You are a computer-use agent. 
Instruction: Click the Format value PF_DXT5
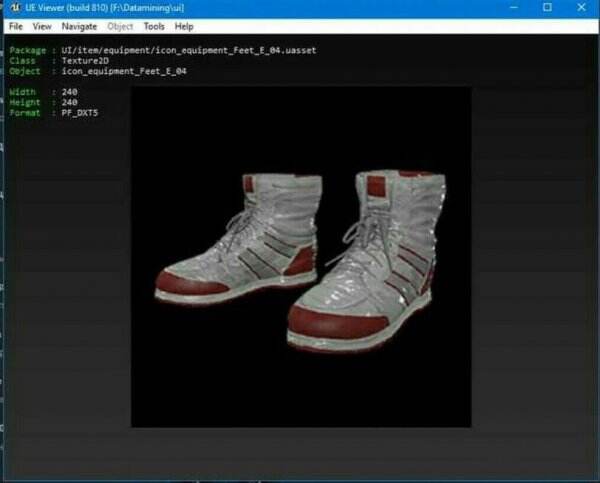coord(80,113)
